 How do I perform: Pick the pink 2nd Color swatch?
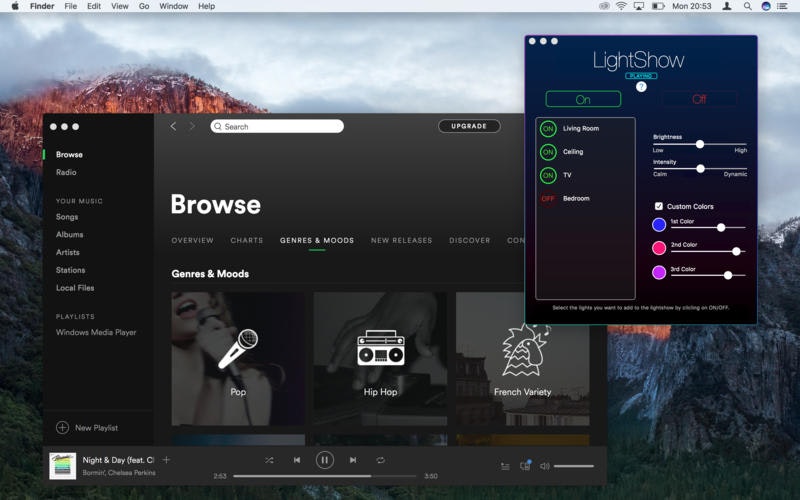[659, 248]
